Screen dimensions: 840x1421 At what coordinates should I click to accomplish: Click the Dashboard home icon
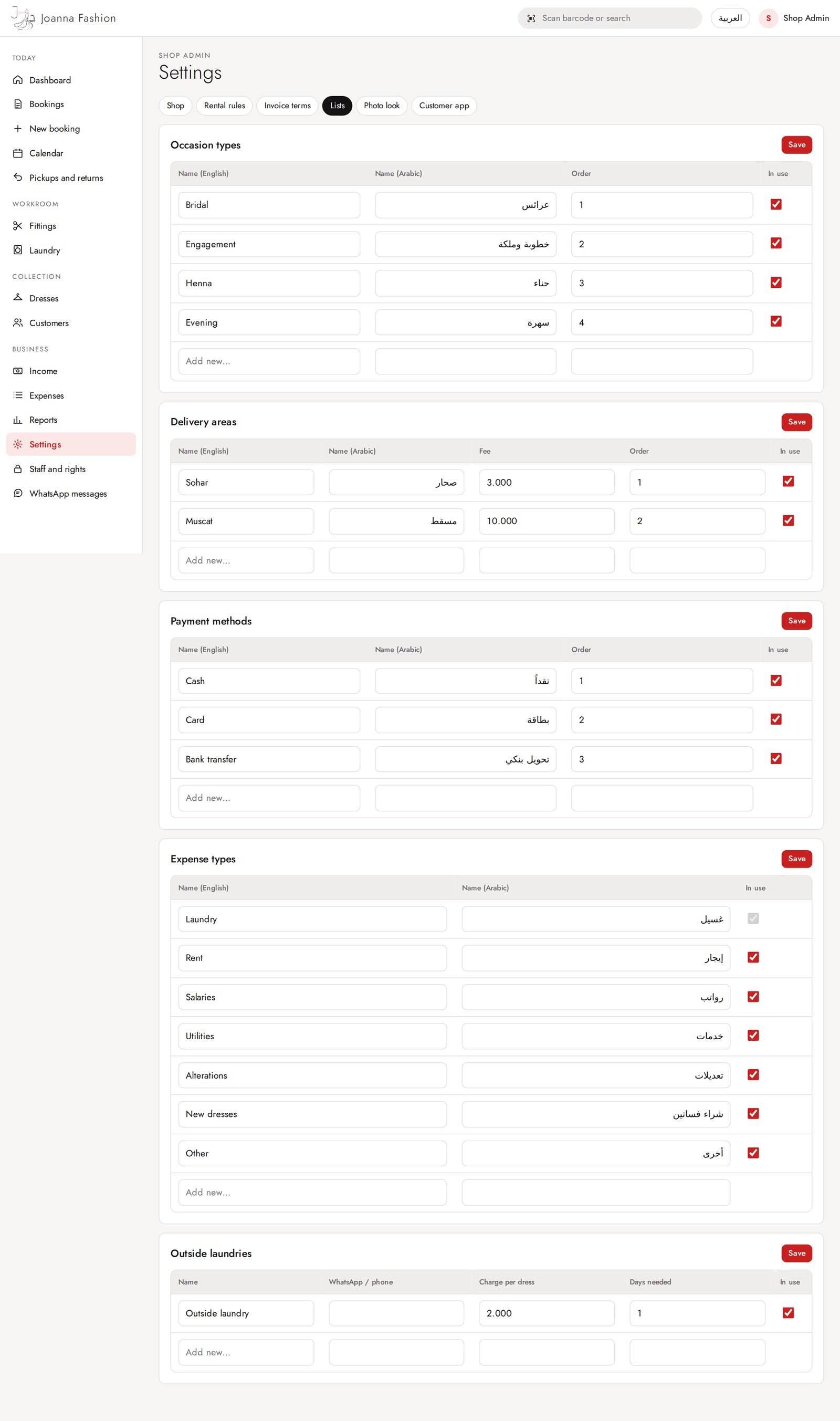[18, 80]
